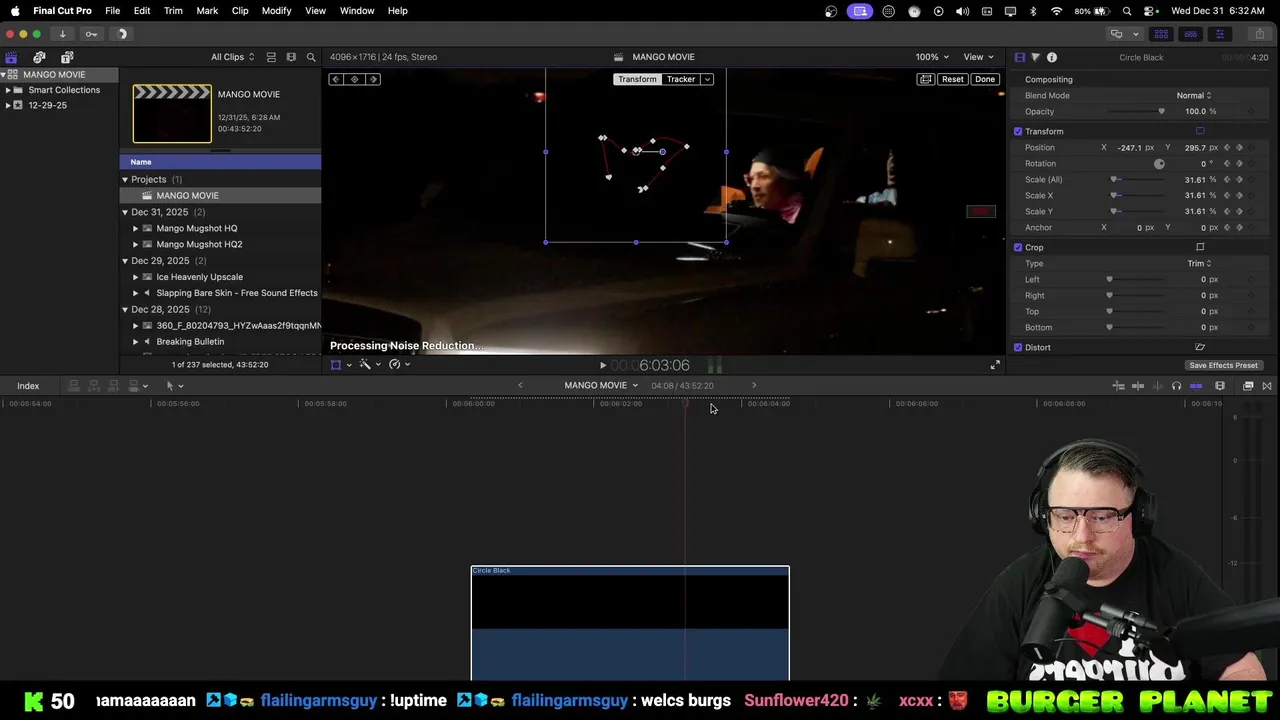Image resolution: width=1280 pixels, height=720 pixels.
Task: Select the MANGO MOVIE project thumbnail
Action: pos(172,113)
